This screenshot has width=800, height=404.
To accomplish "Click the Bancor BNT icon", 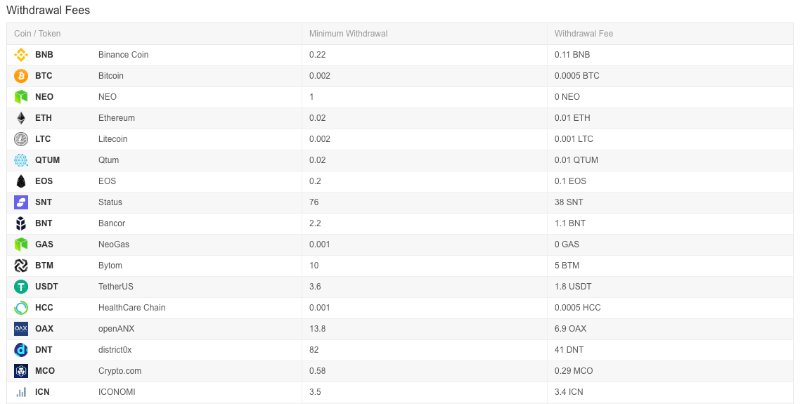I will 21,223.
